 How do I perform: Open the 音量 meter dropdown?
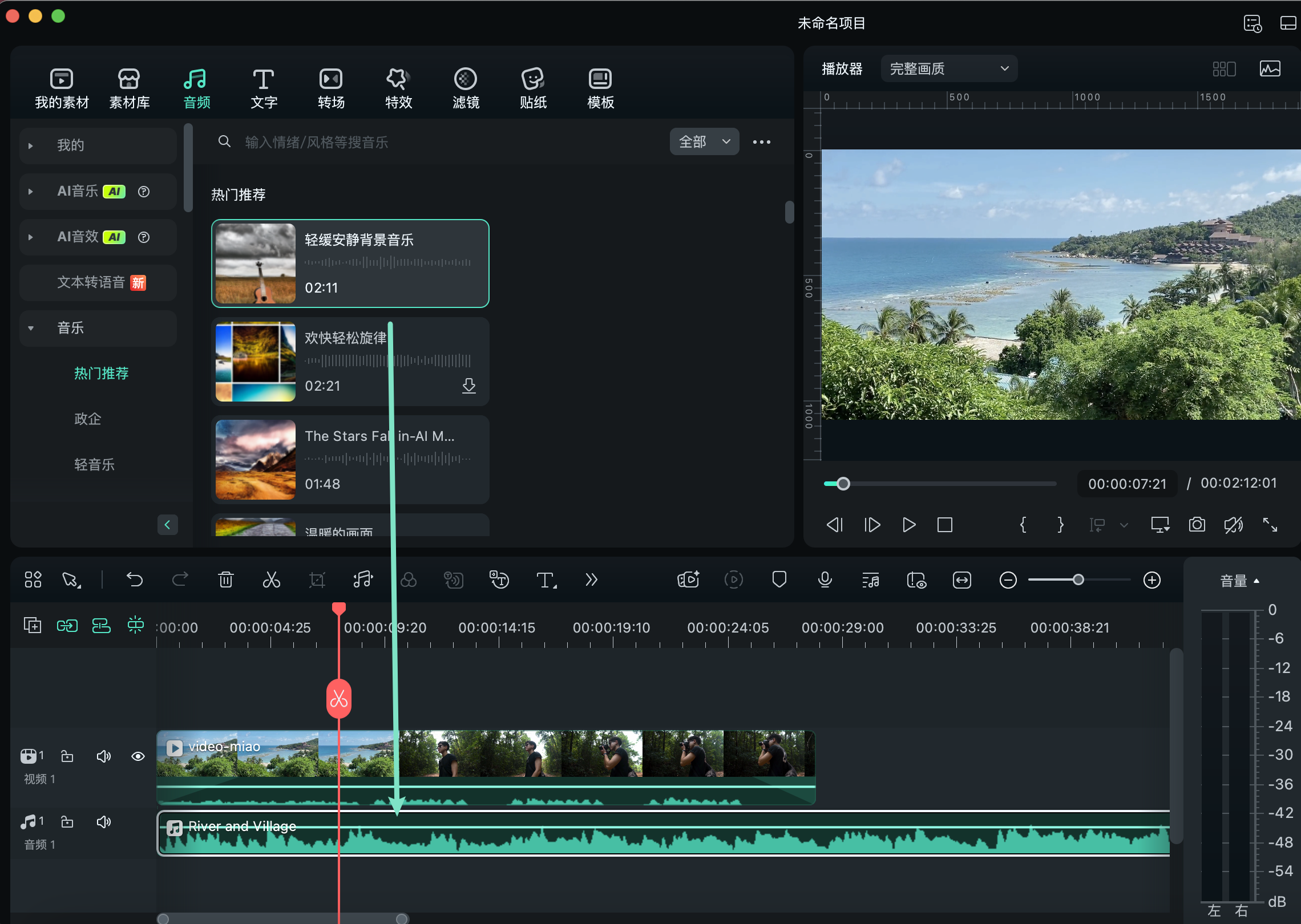pos(1239,581)
